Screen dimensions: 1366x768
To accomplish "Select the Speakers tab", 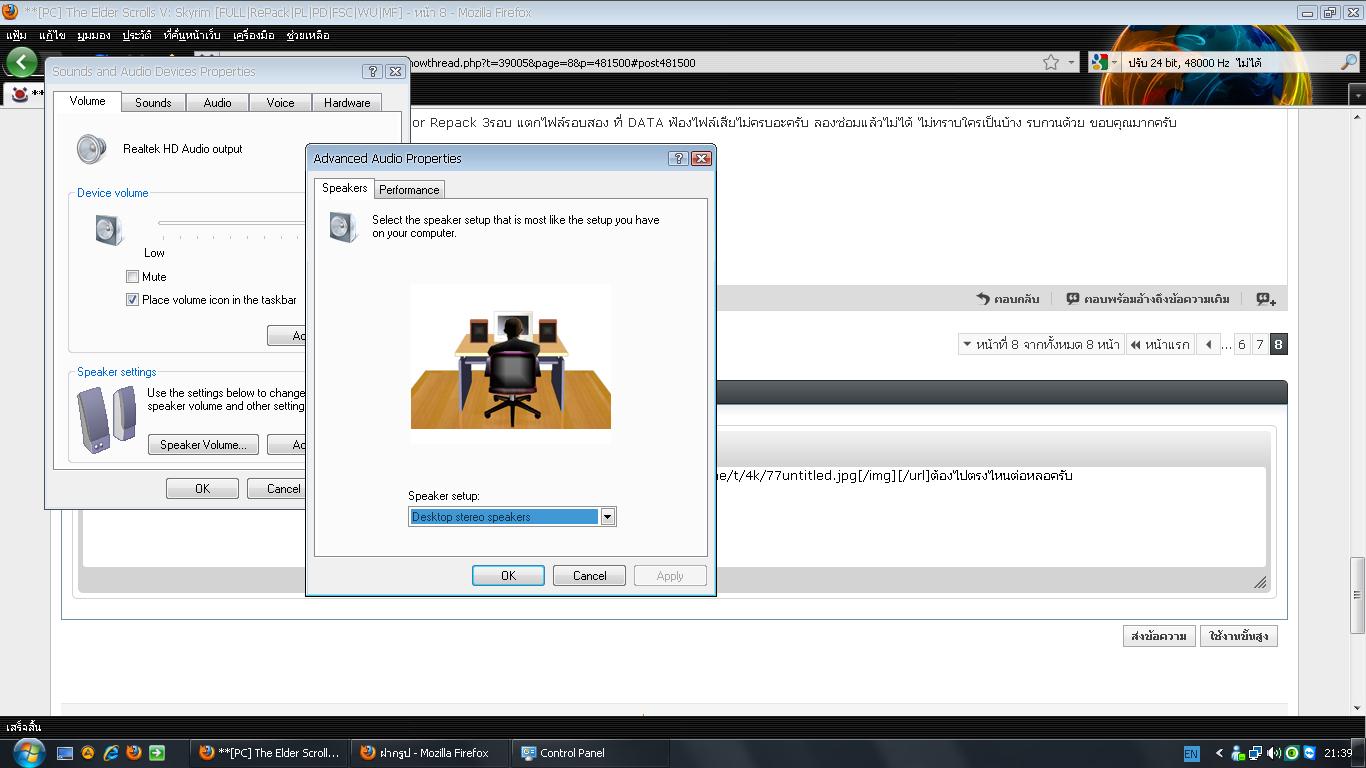I will [x=345, y=188].
